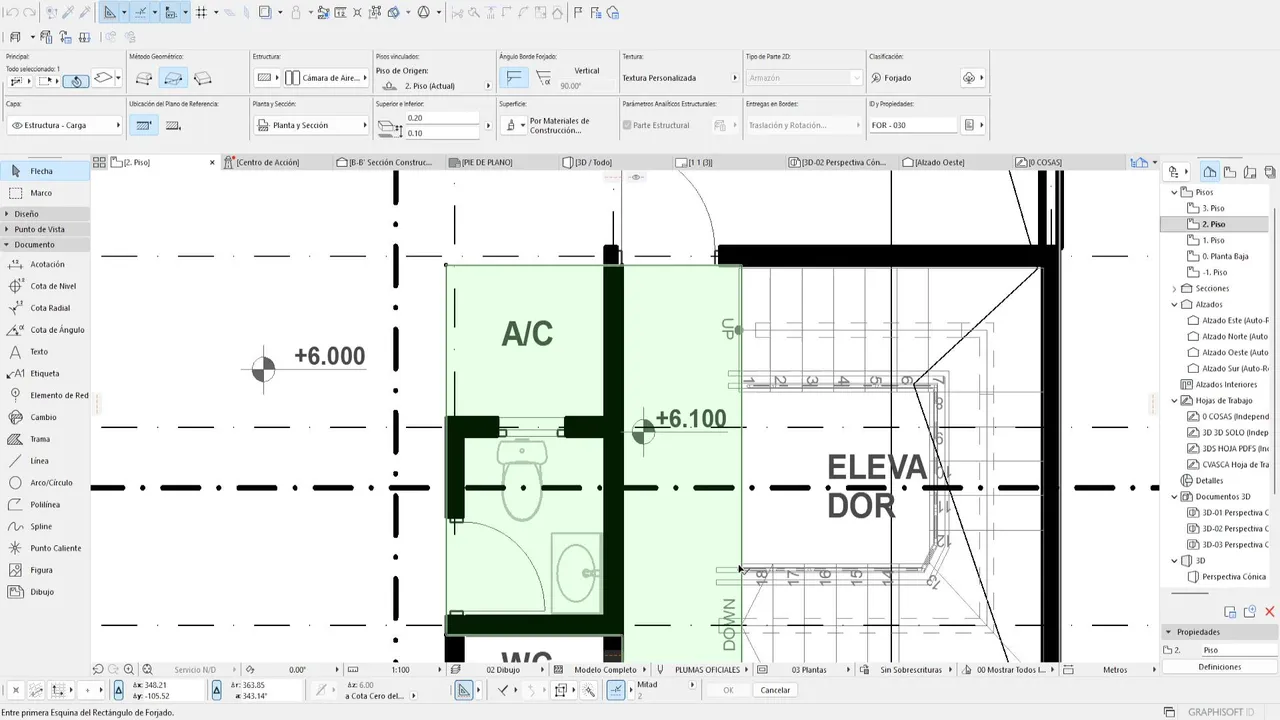Select the Línea tool

pos(45,461)
